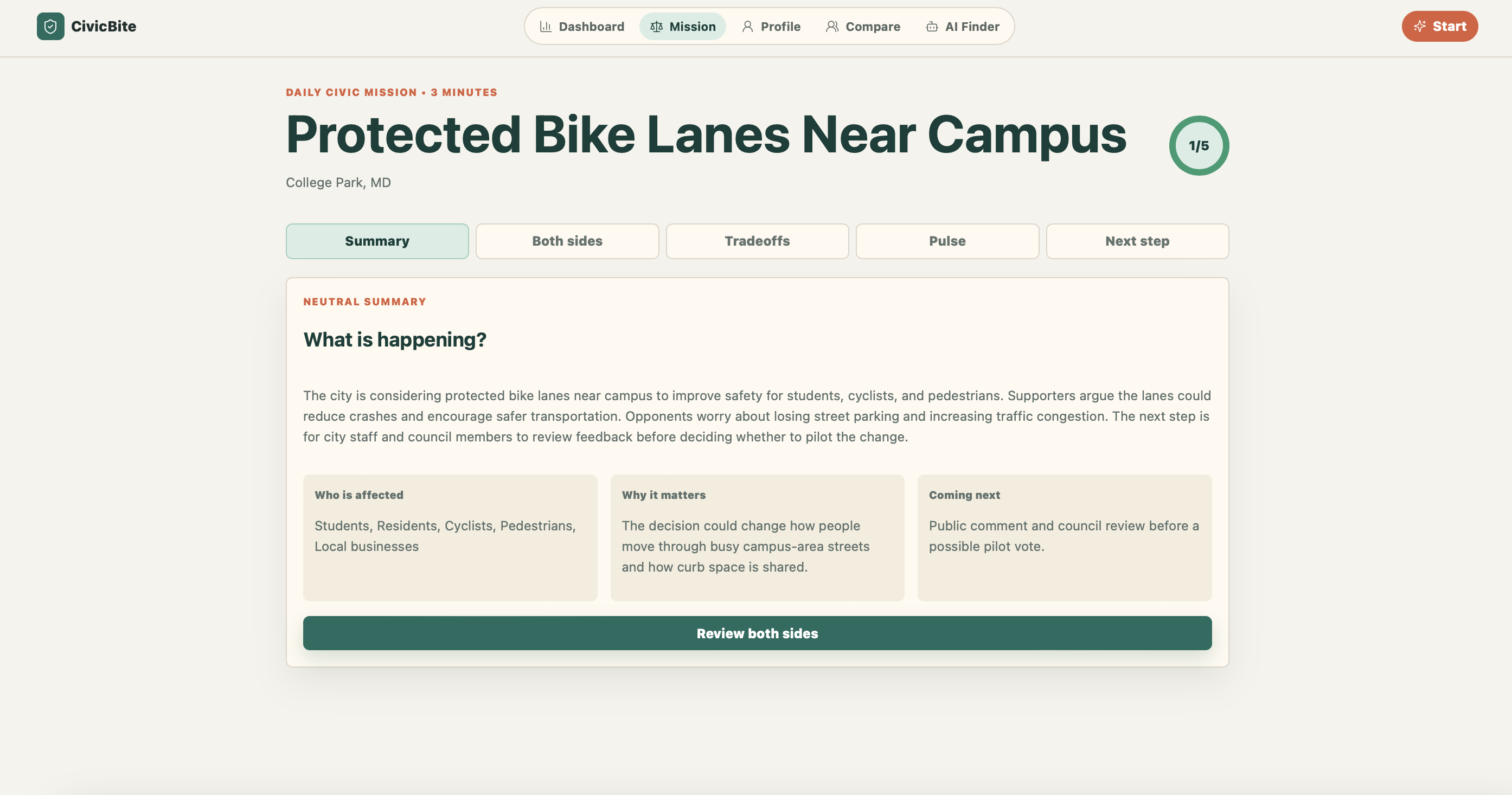Screen dimensions: 1512x795
Task: Click the sparkle icon on Start
Action: (1419, 27)
